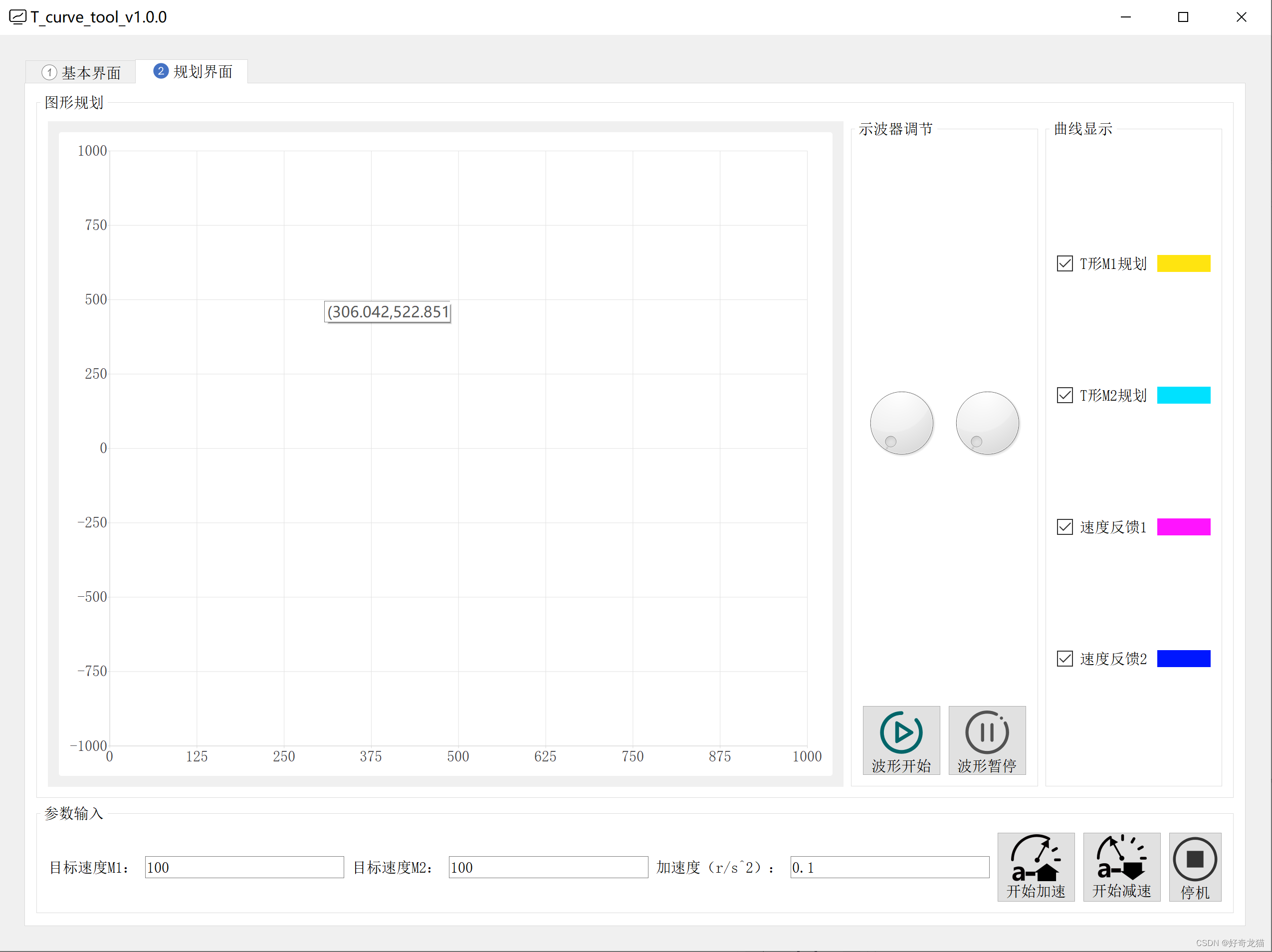Click the right oscilloscope dial knob

coord(987,423)
